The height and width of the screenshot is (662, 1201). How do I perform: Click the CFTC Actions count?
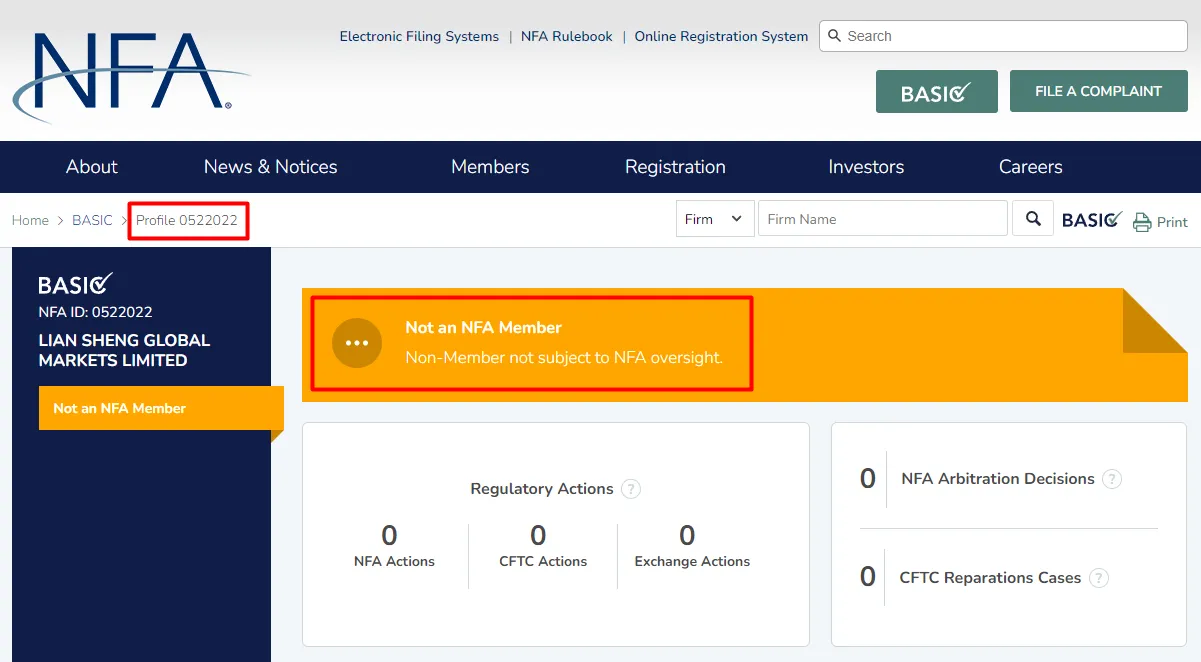[x=538, y=536]
